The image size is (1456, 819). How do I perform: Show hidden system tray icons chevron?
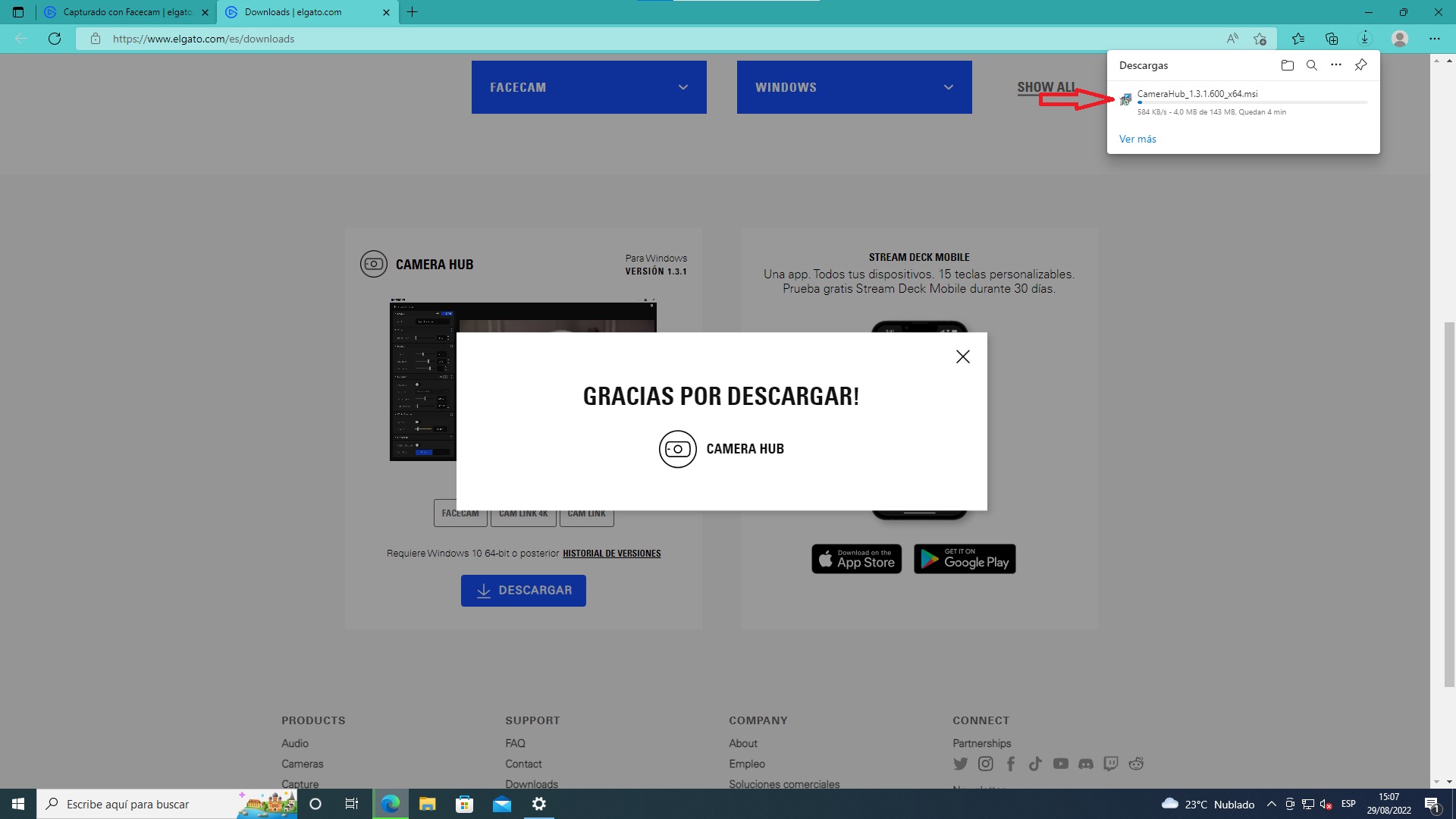(1271, 804)
